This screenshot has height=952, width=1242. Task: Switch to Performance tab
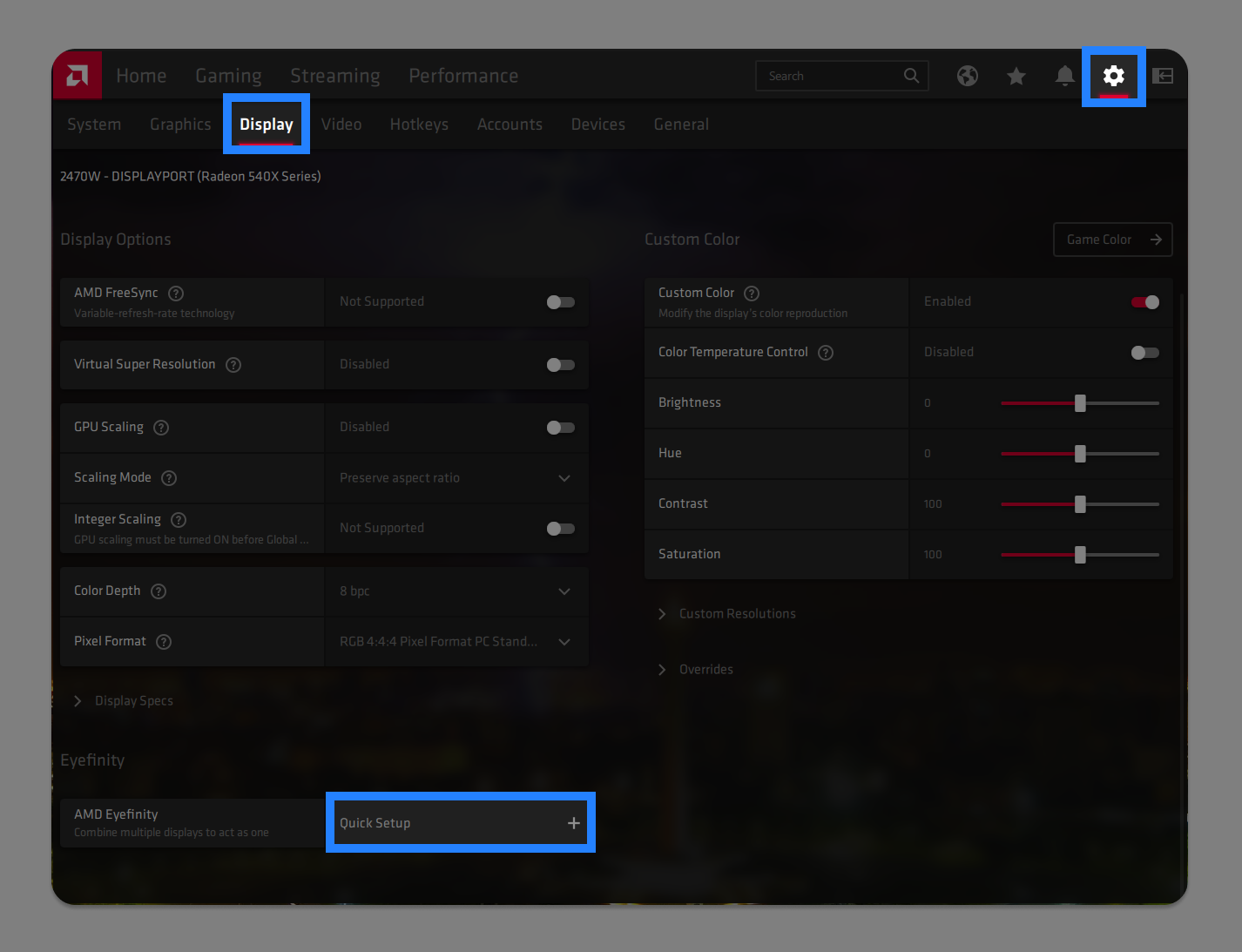point(463,76)
